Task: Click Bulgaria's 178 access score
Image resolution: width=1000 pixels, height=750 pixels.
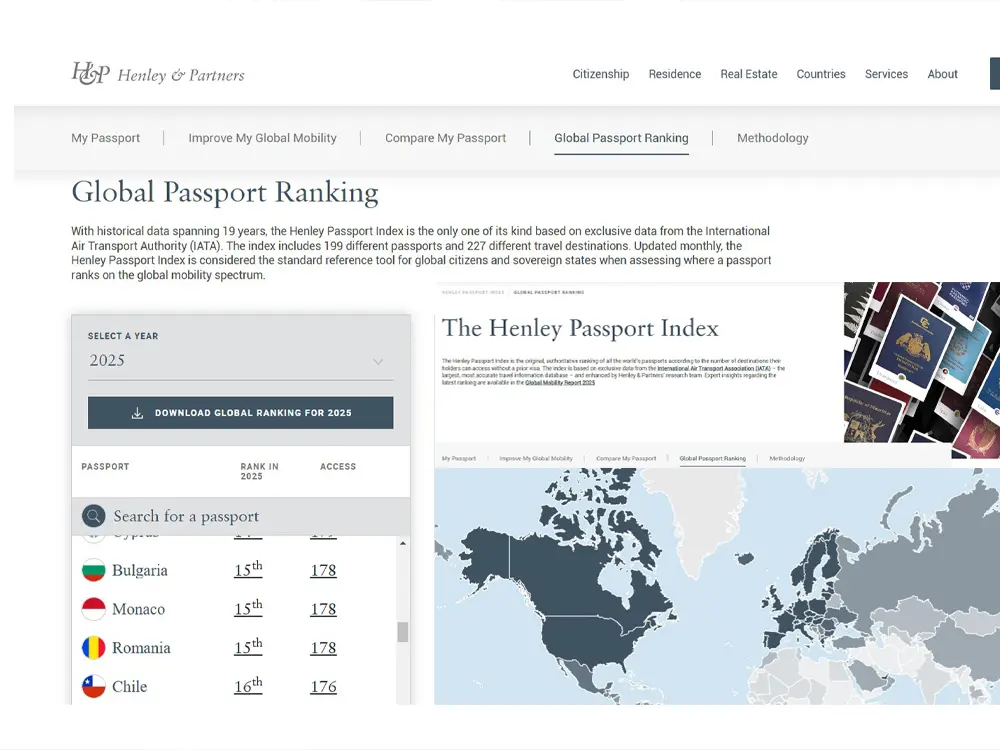Action: [323, 570]
